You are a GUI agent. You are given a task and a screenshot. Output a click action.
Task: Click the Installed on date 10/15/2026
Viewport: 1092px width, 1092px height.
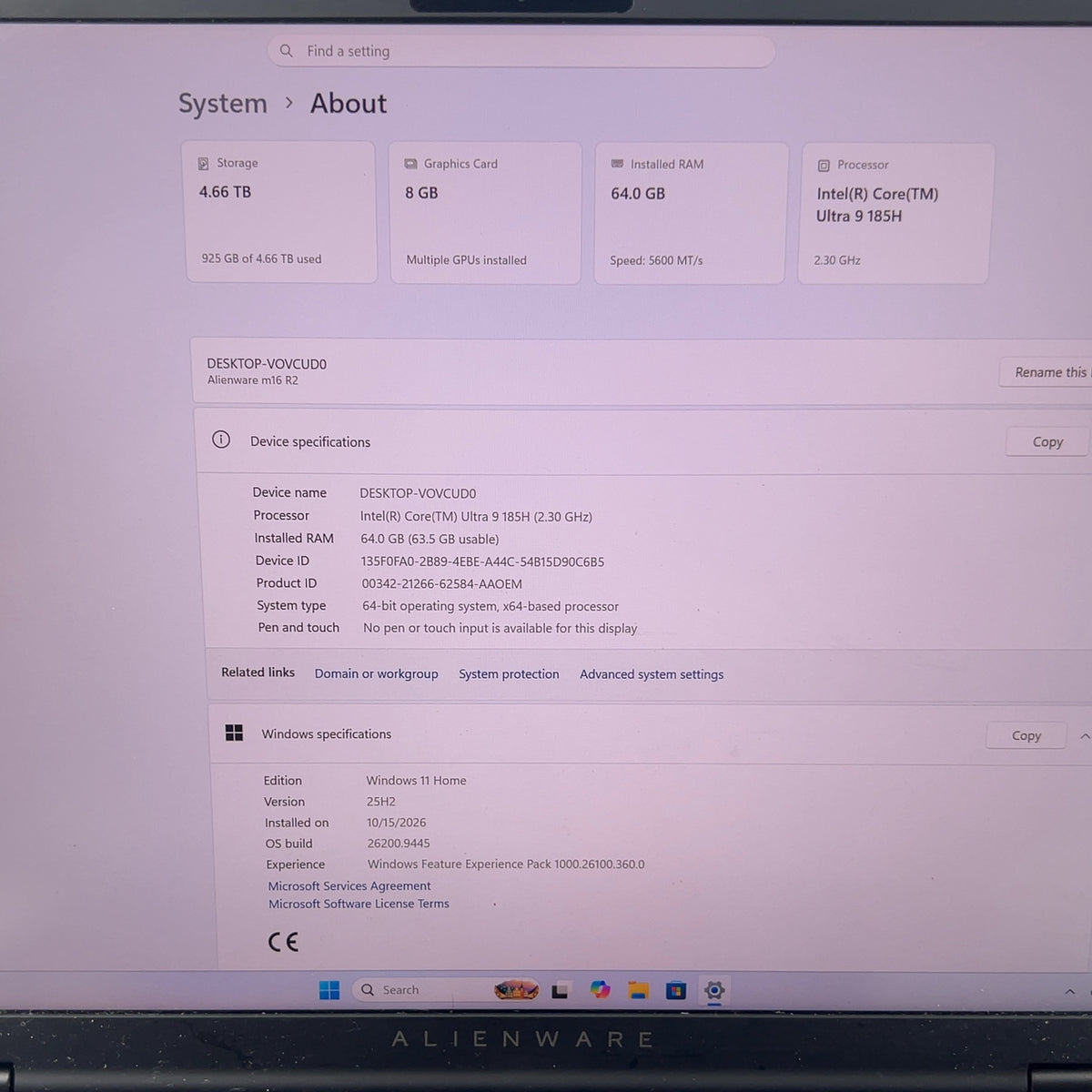[396, 823]
